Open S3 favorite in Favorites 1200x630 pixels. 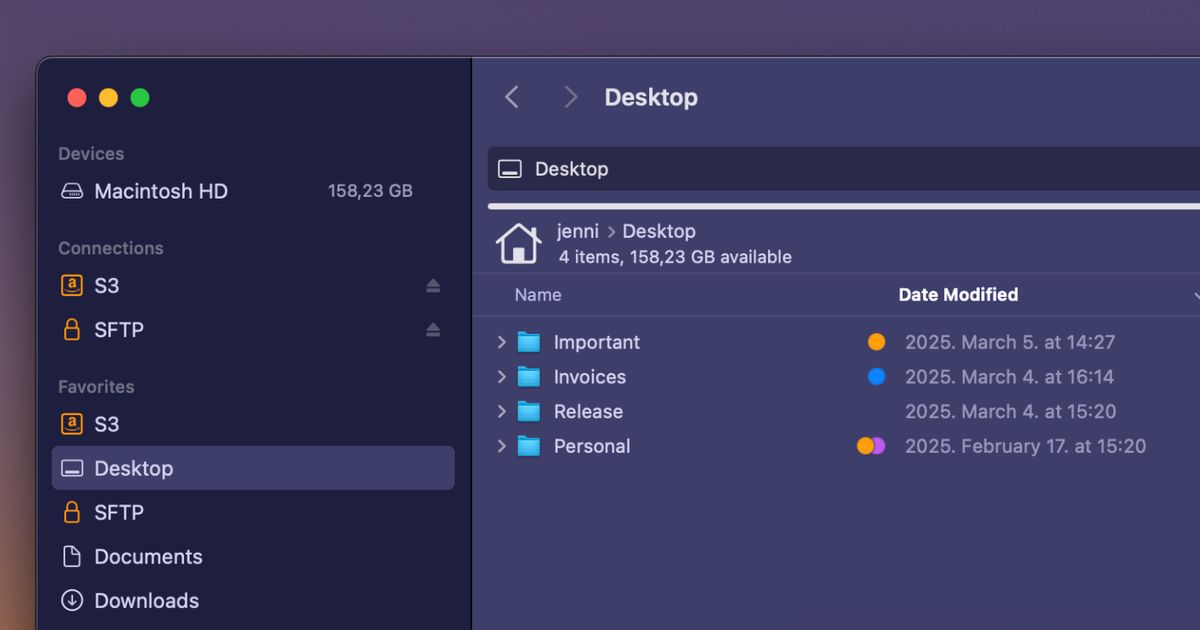253,424
